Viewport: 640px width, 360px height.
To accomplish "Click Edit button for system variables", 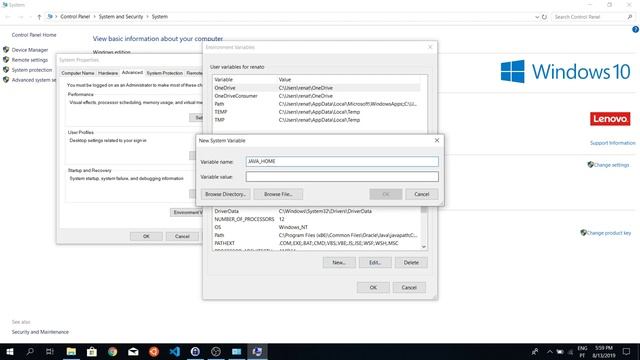I will [375, 262].
